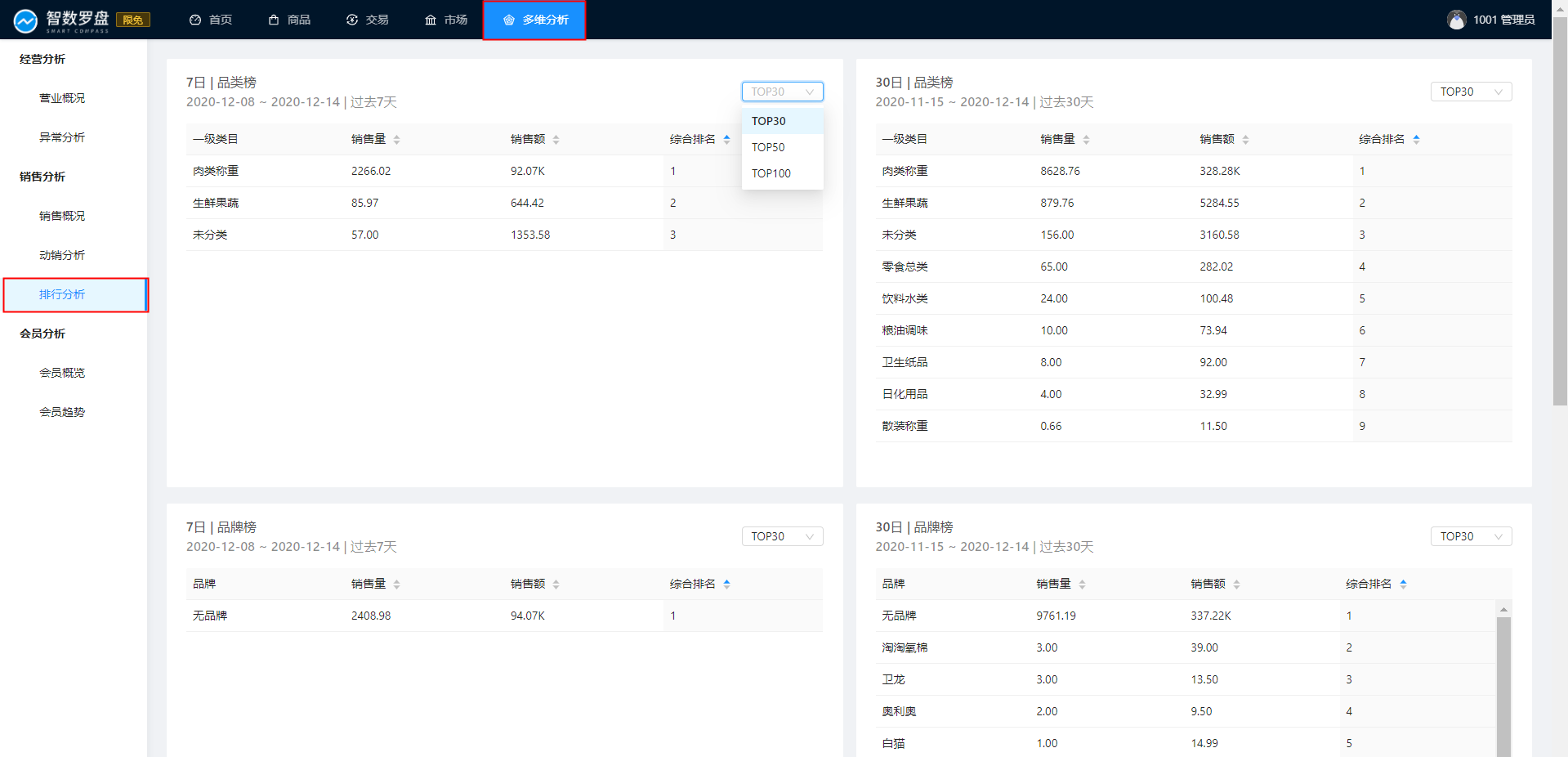Switch to the 交易 top menu
The height and width of the screenshot is (757, 1568).
pos(367,20)
